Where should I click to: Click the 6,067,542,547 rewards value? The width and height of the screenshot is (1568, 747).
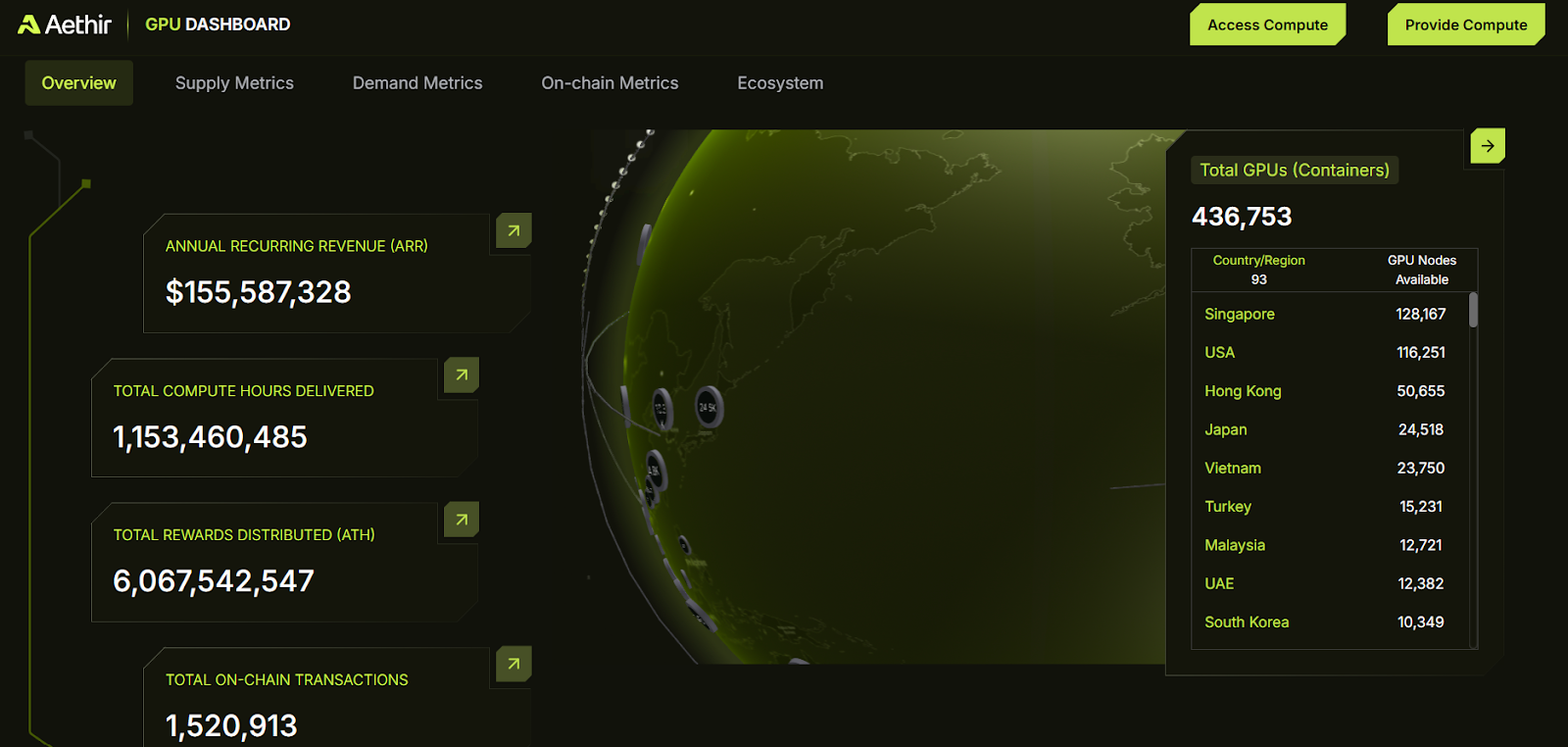click(x=214, y=581)
